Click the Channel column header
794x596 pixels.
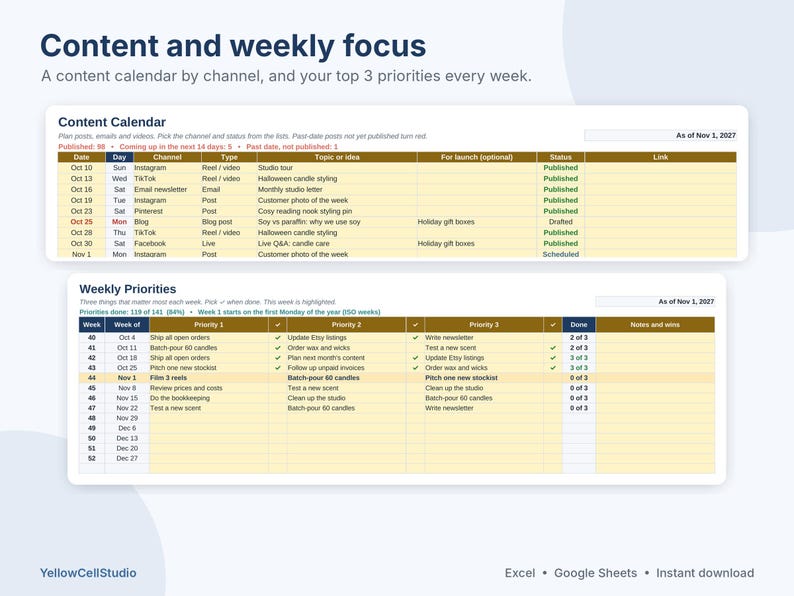pyautogui.click(x=167, y=157)
